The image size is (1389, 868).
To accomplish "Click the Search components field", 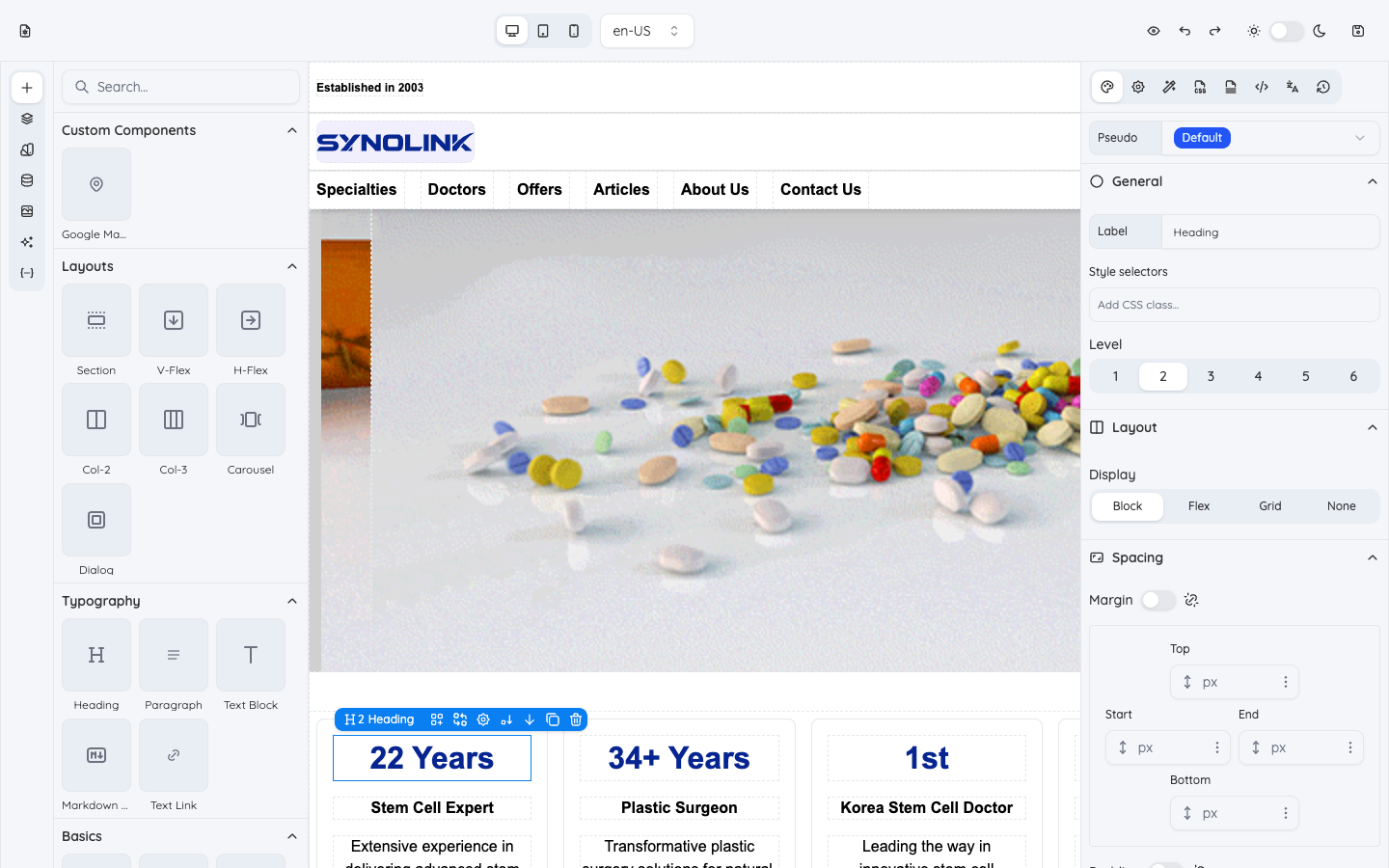I will [181, 87].
